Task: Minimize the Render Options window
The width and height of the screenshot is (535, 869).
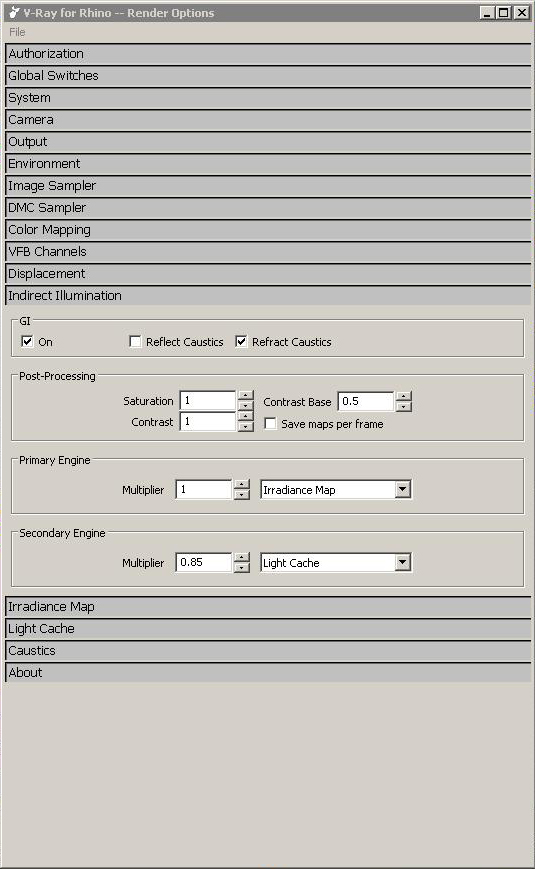Action: tap(487, 13)
